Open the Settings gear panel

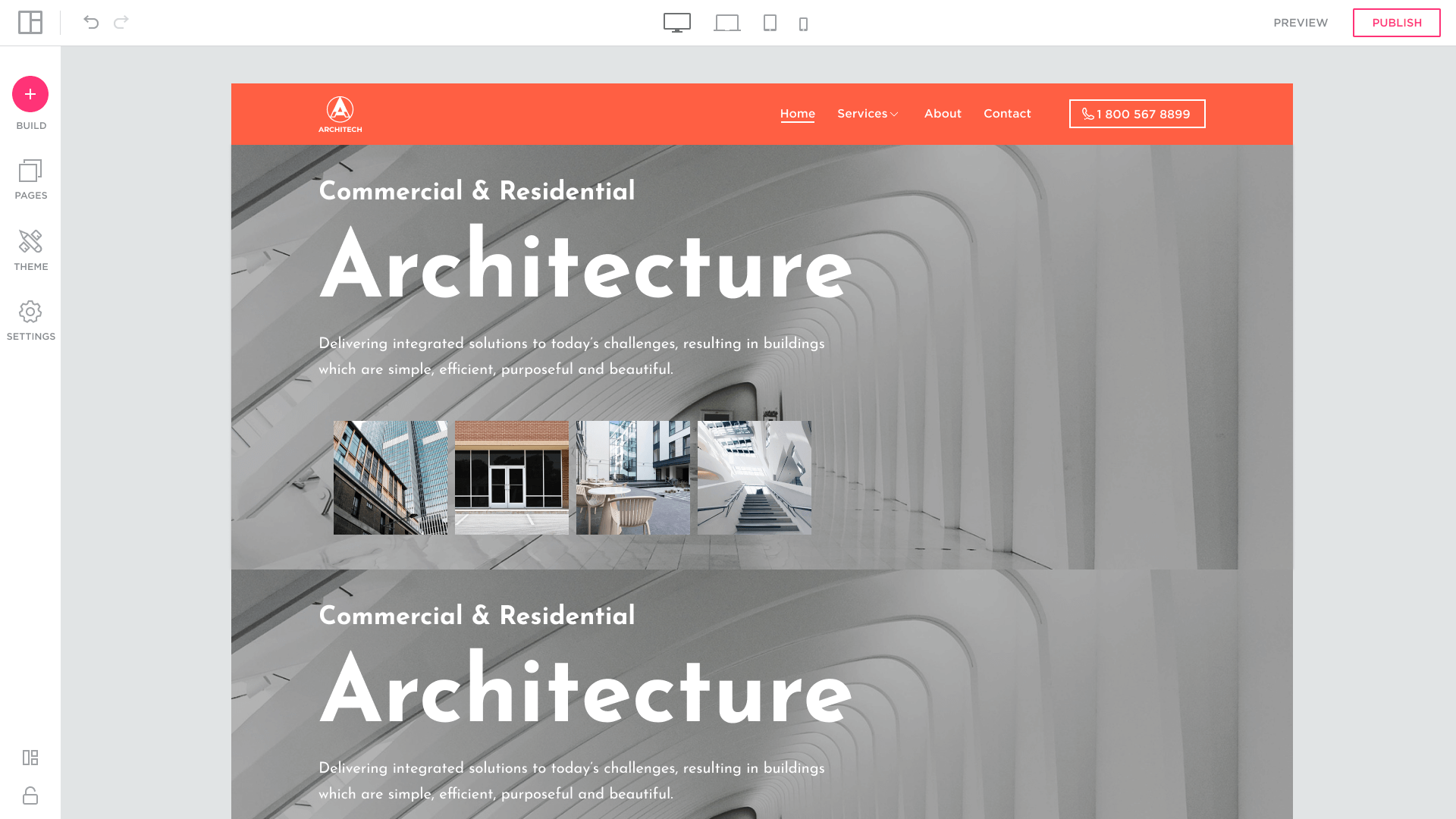30,321
